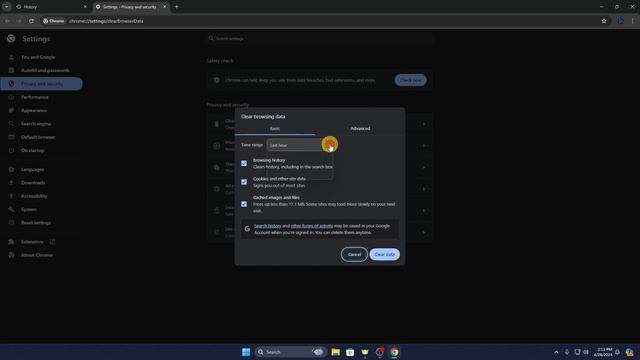The height and width of the screenshot is (360, 640).
Task: Open Performance settings in the sidebar
Action: coord(35,97)
